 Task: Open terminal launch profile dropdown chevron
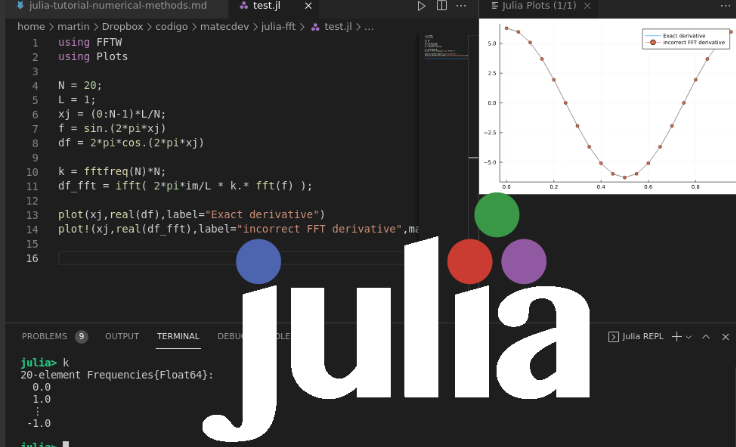[689, 337]
